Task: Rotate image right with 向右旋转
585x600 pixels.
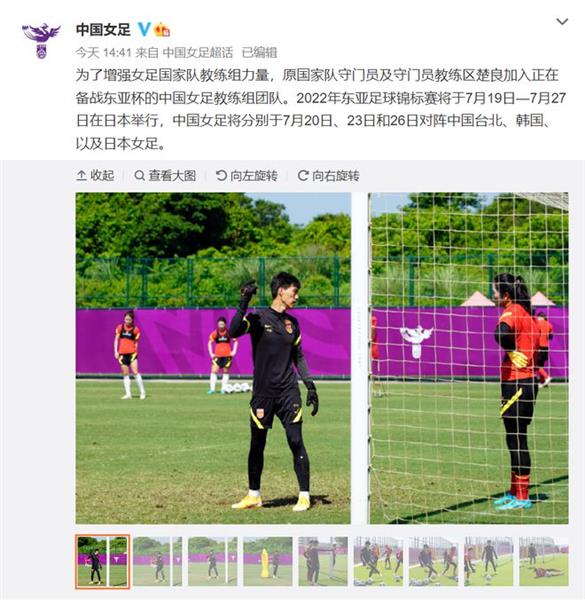Action: pyautogui.click(x=329, y=176)
